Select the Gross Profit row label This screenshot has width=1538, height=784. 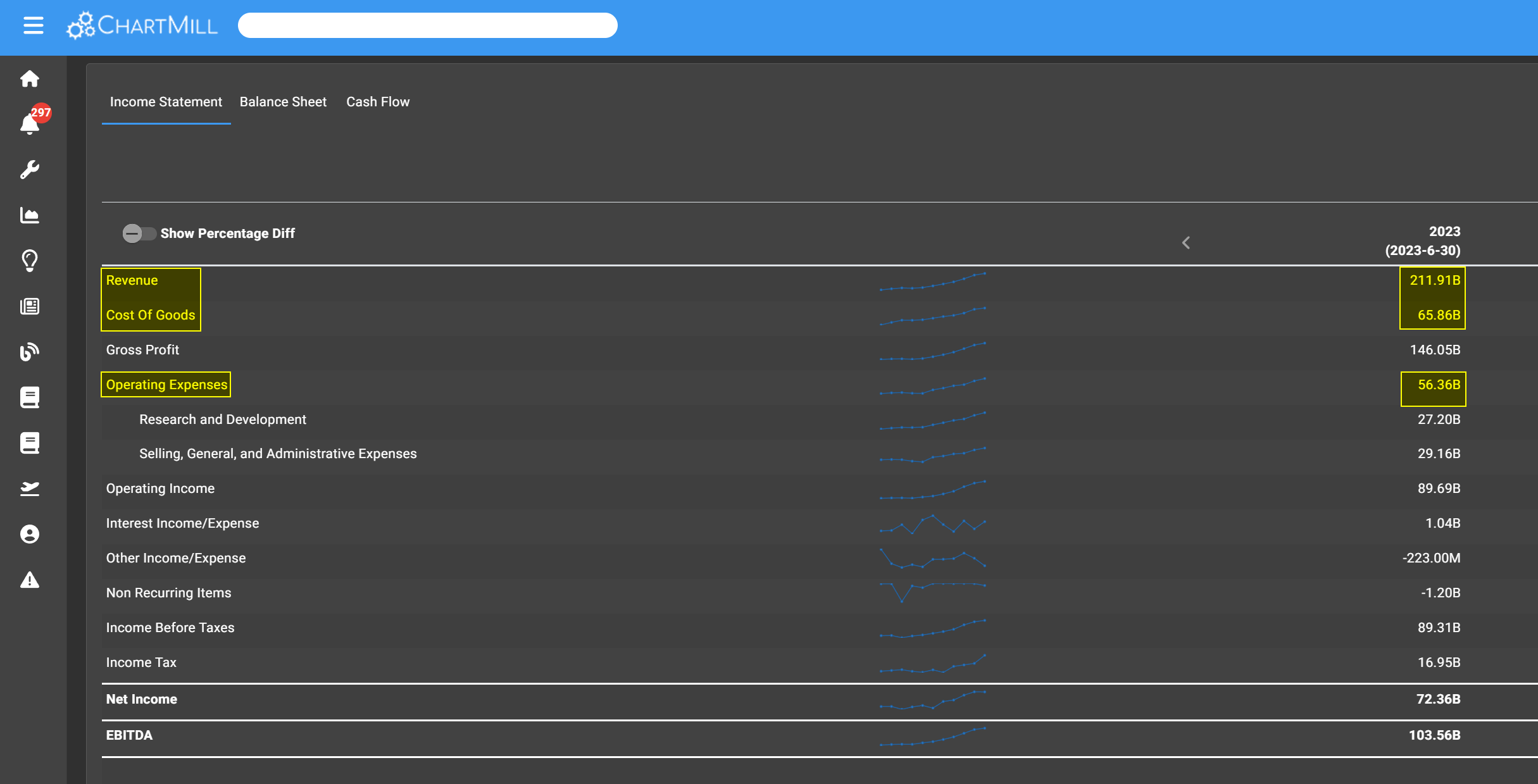tap(142, 350)
